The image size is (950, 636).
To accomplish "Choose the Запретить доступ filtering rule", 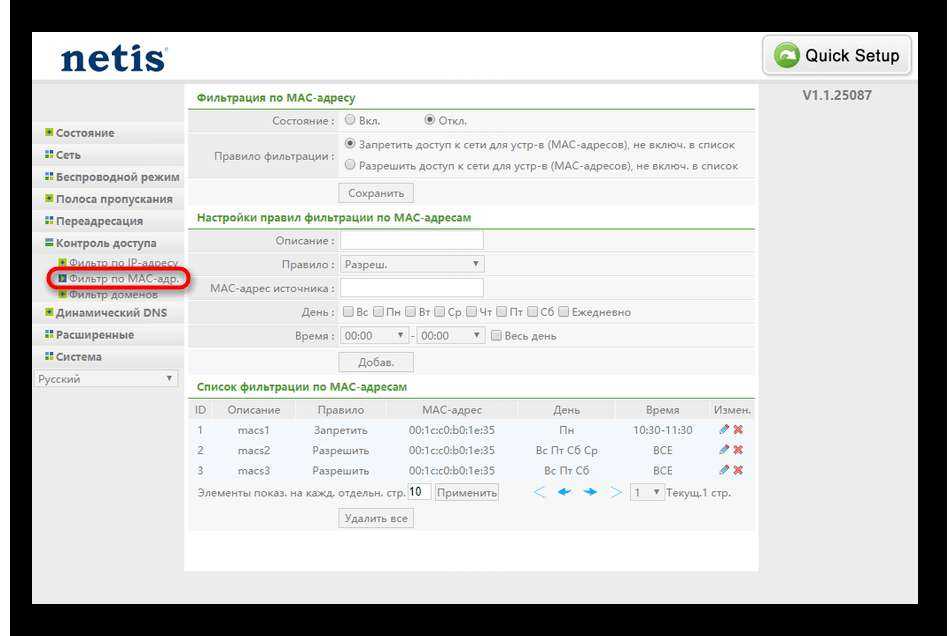I will click(350, 144).
